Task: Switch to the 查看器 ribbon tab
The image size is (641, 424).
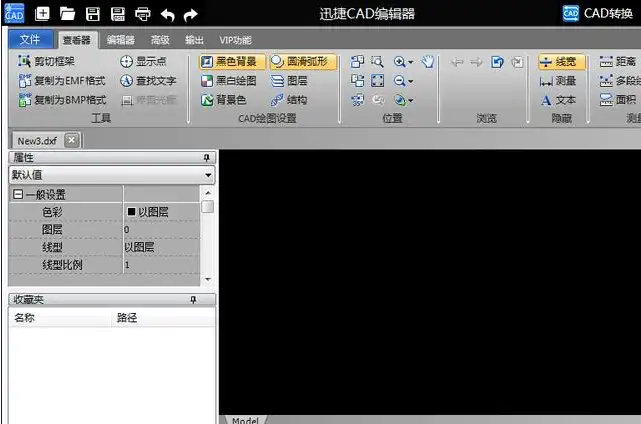Action: pyautogui.click(x=77, y=40)
